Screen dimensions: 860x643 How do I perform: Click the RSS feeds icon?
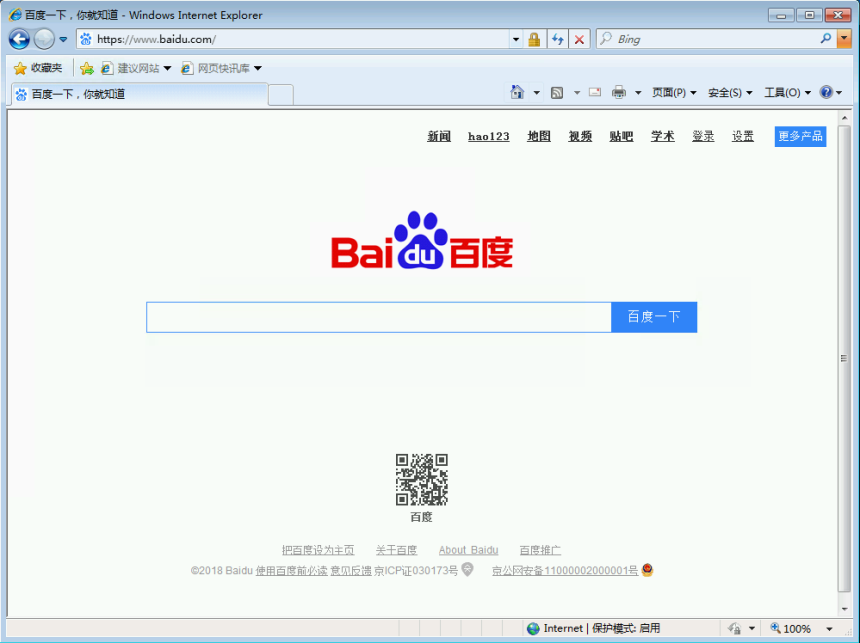coord(557,93)
